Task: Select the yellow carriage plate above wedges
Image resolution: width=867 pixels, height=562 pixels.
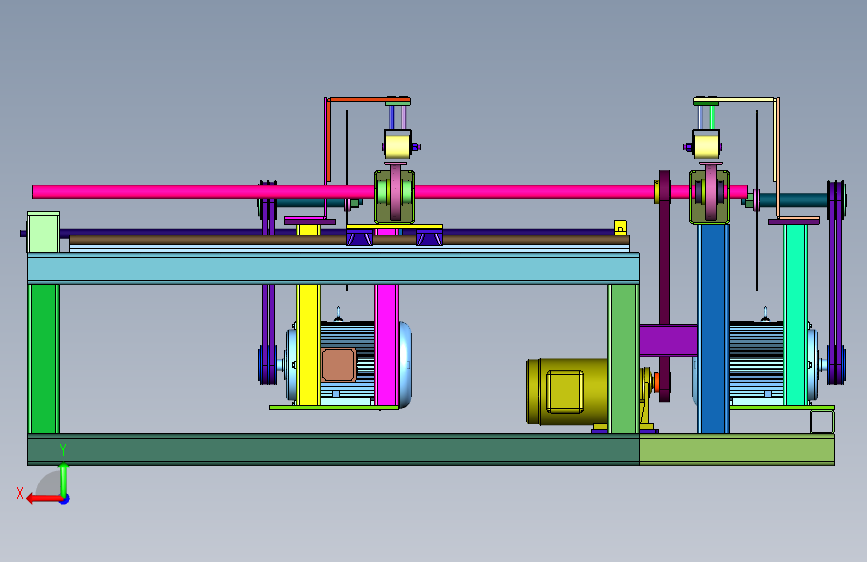Action: pyautogui.click(x=394, y=227)
